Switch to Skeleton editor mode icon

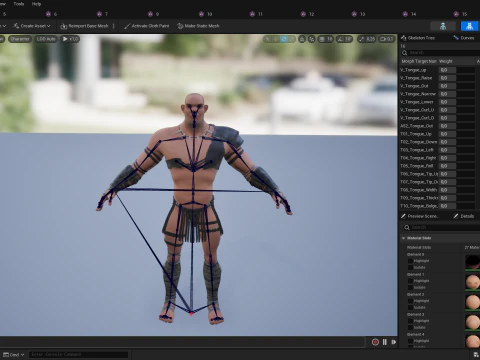[443, 26]
